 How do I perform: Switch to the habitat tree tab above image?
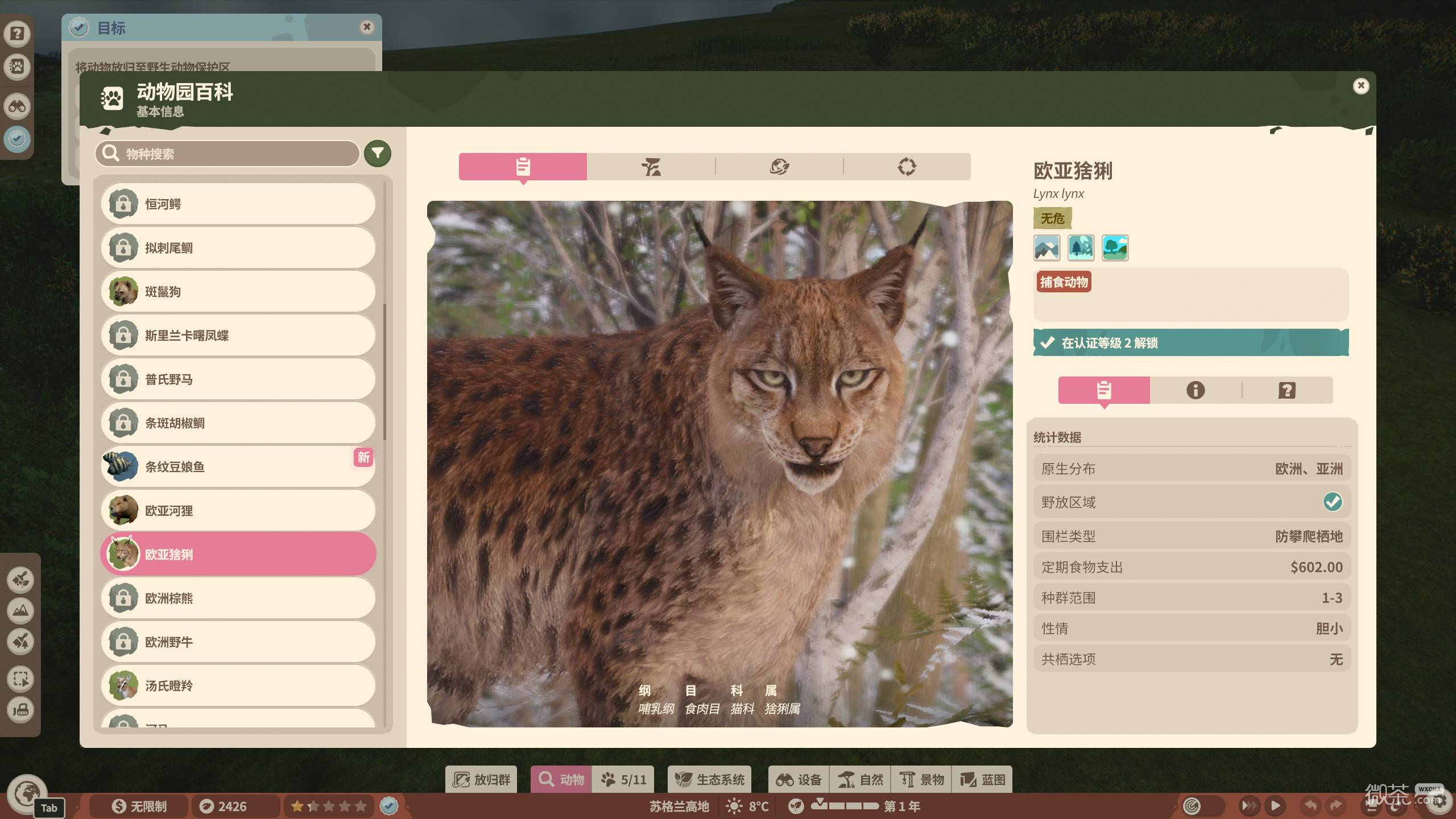tap(651, 167)
